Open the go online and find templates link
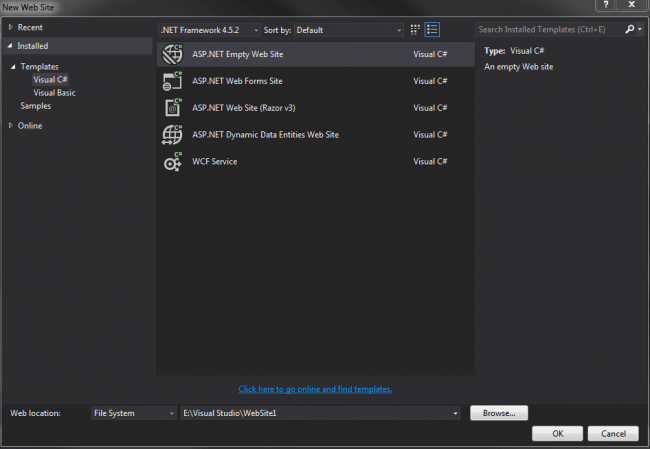This screenshot has width=650, height=449. point(315,389)
